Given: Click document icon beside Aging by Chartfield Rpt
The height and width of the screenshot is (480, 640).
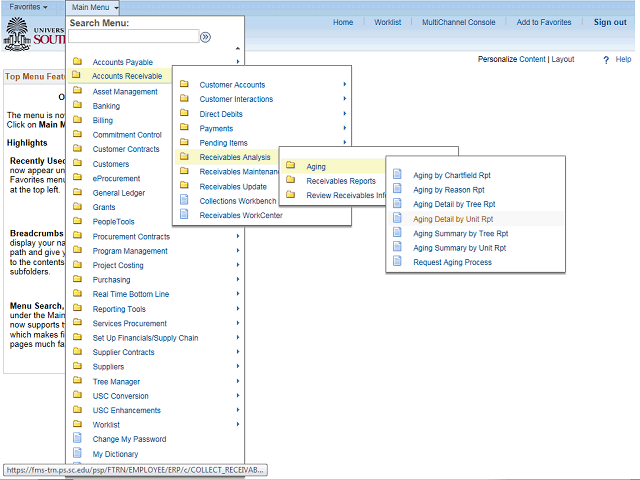Looking at the screenshot, I should [x=397, y=175].
